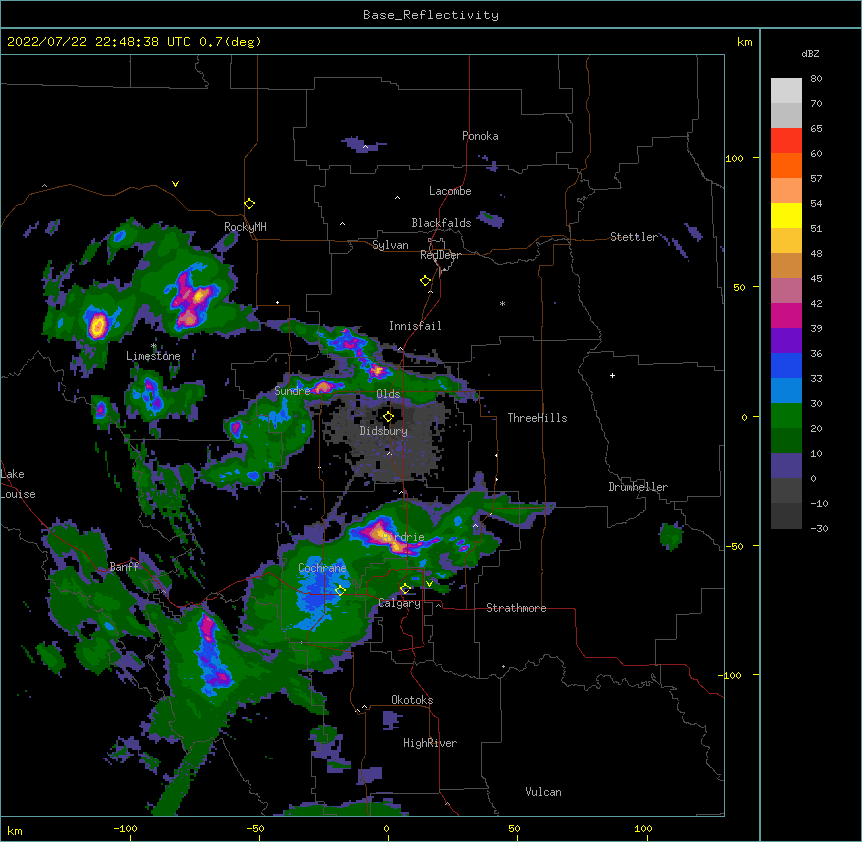
Task: Click the Limestone label
Action: tap(153, 356)
